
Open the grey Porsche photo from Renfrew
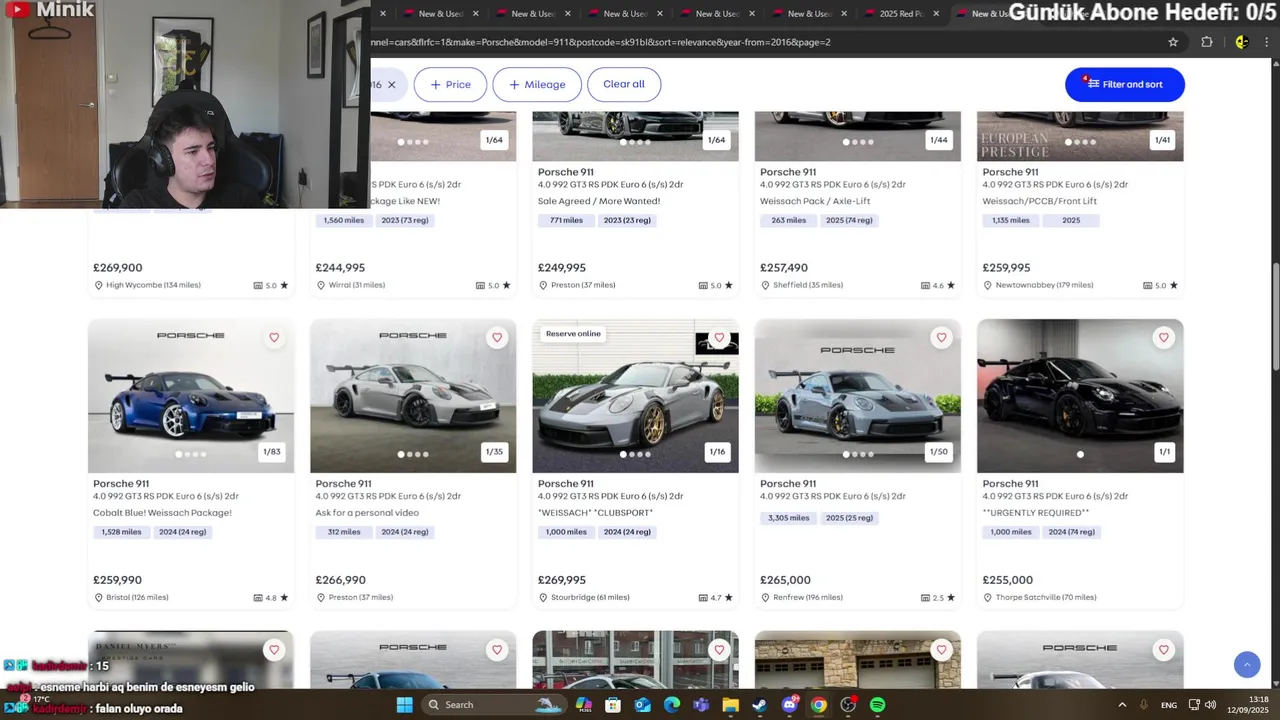pos(857,396)
